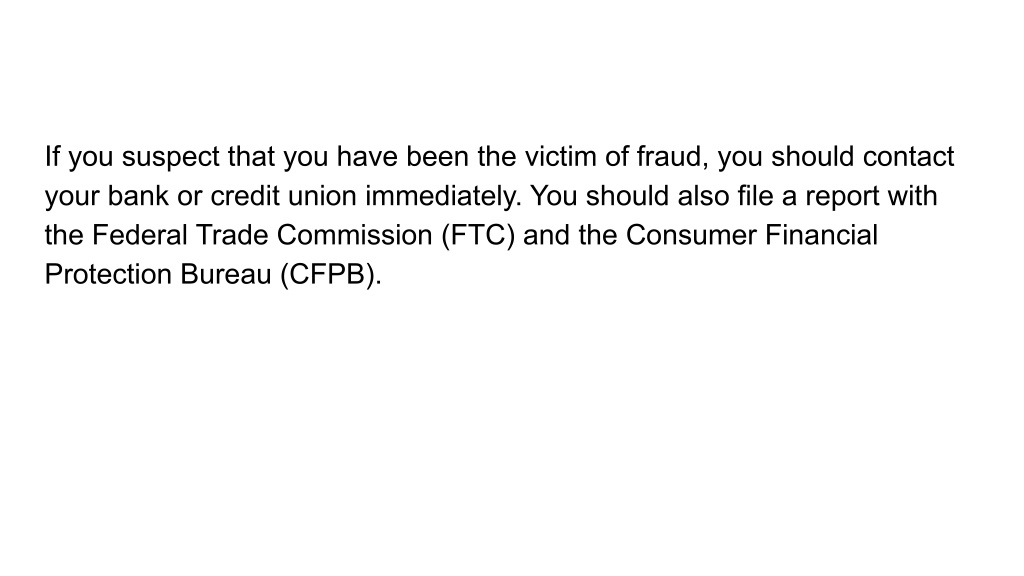Click the word "suspect" in the text
This screenshot has height=576, width=1024.
[x=170, y=158]
